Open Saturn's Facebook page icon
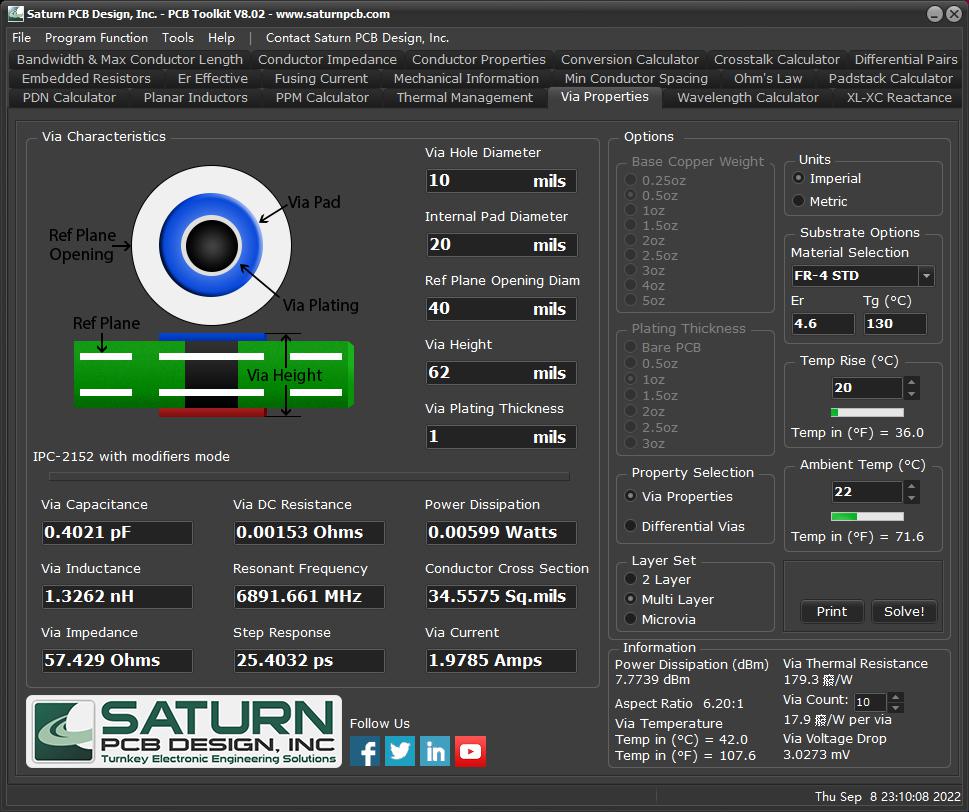This screenshot has width=969, height=812. coord(365,751)
